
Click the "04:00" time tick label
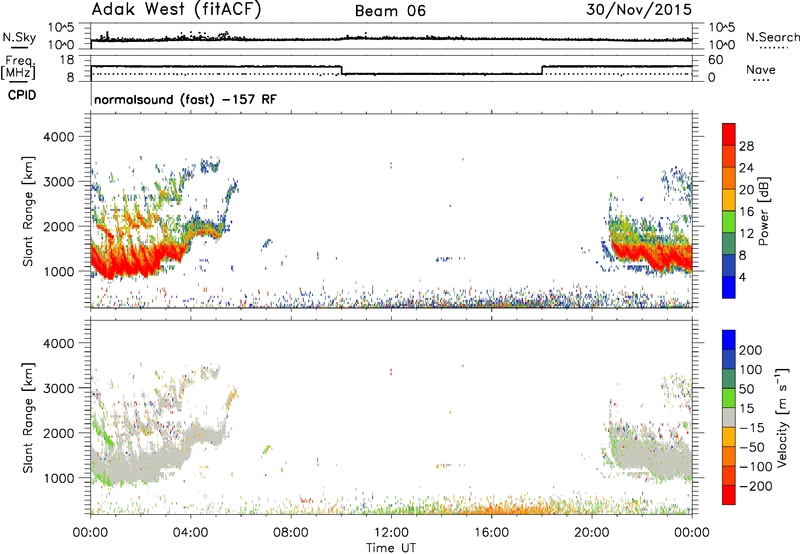190,533
